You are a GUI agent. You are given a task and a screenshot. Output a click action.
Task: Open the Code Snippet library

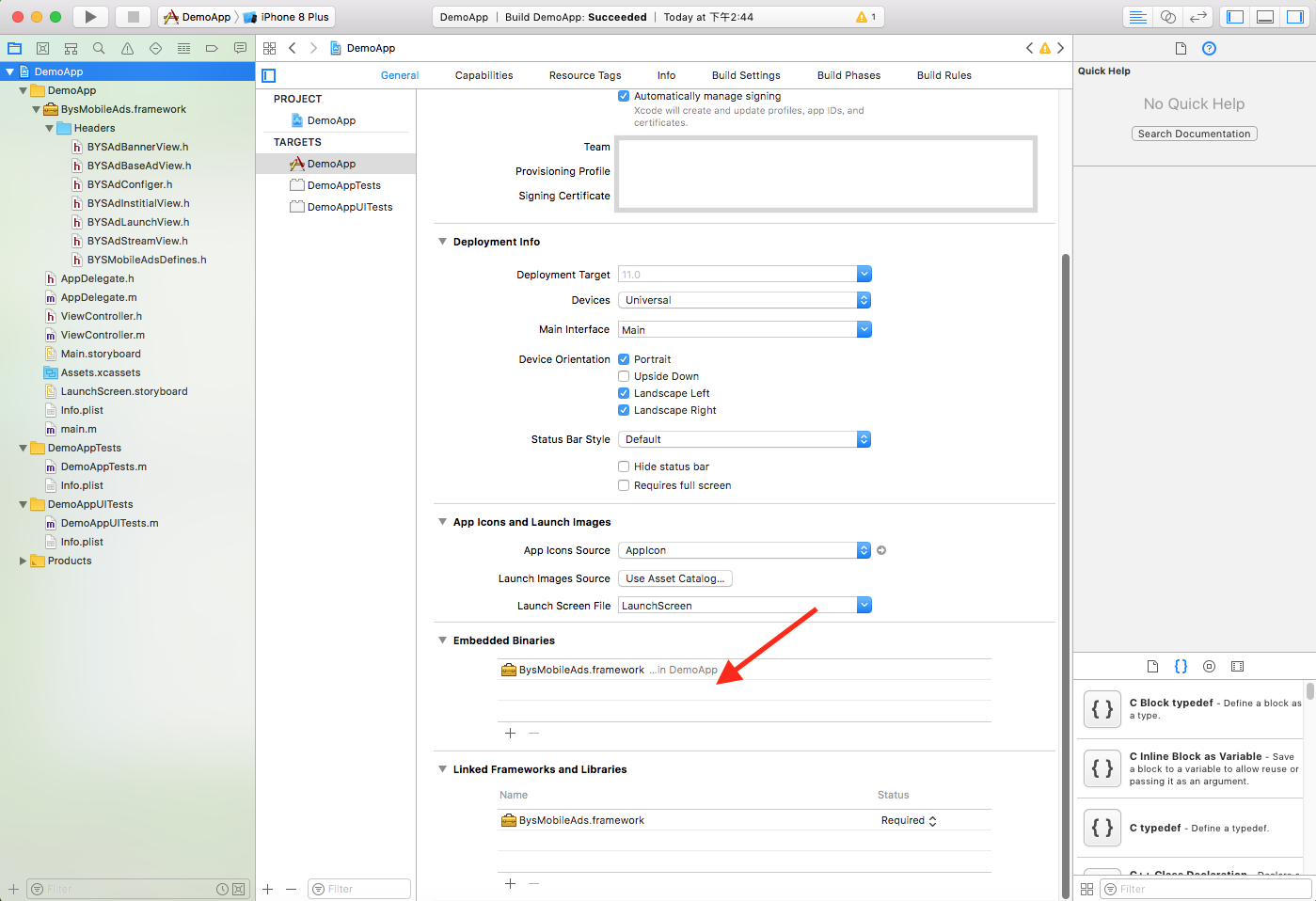(x=1181, y=666)
